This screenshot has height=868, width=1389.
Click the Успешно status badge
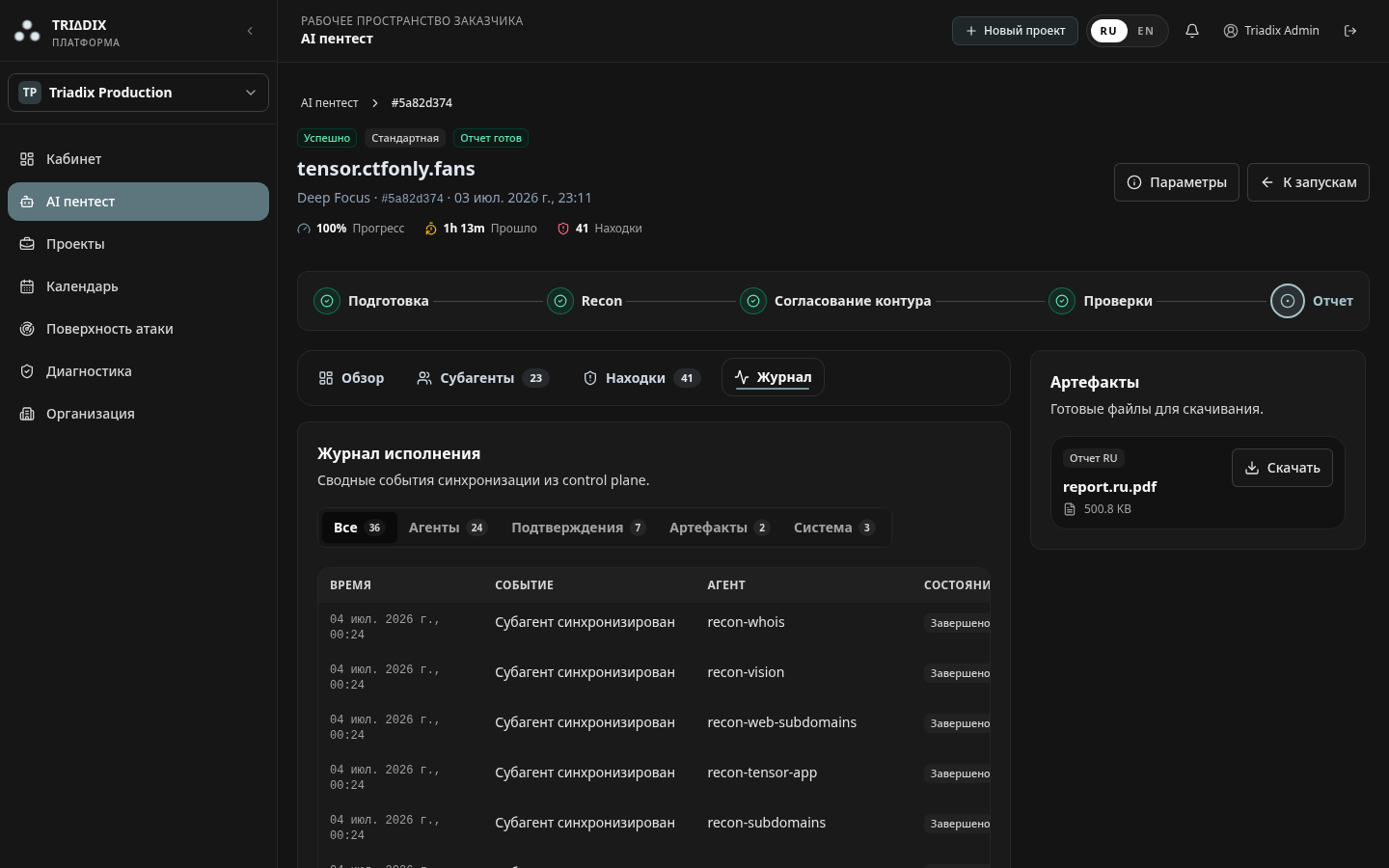pos(327,138)
